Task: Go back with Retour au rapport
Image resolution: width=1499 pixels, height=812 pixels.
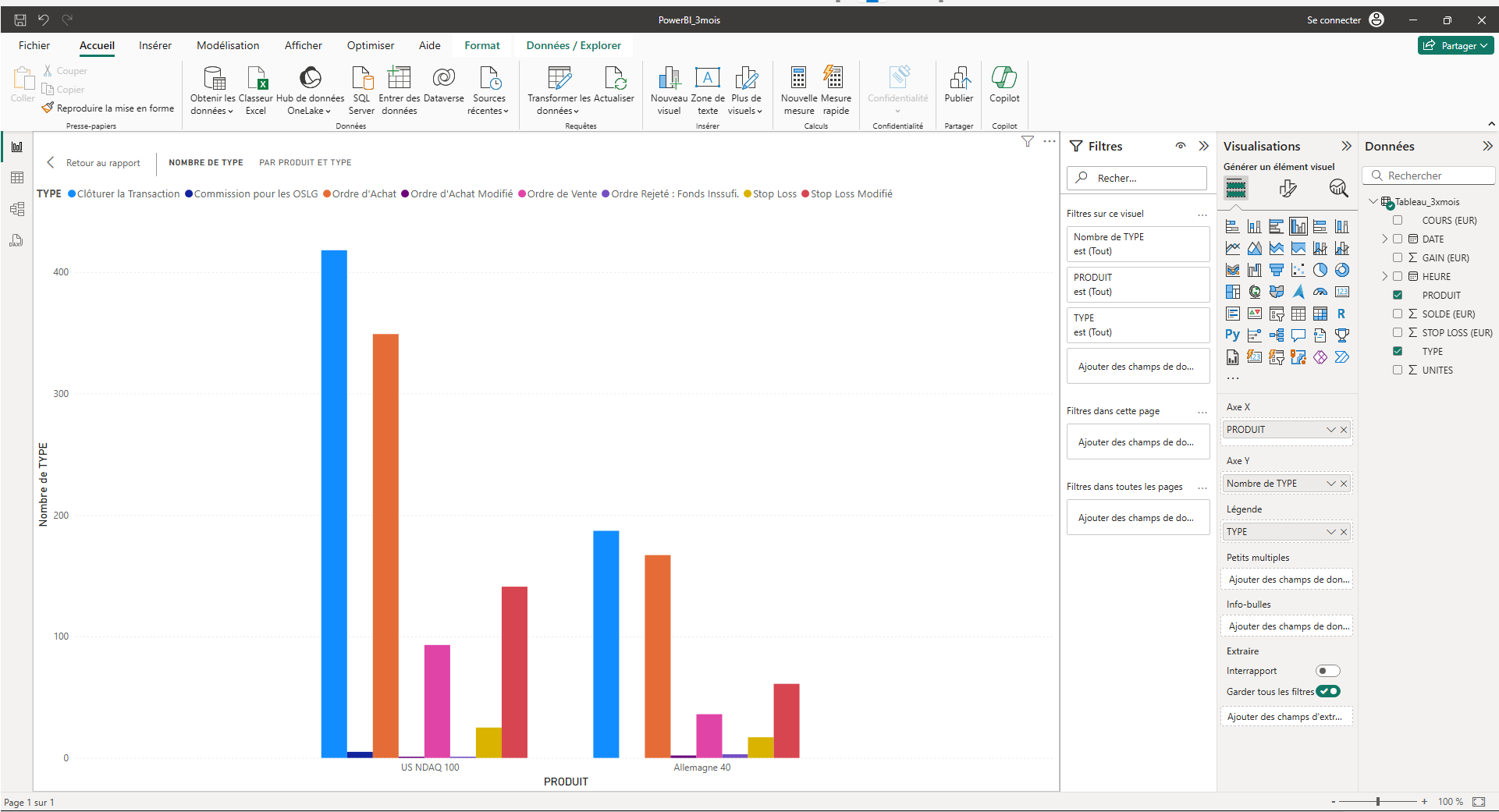Action: click(94, 162)
